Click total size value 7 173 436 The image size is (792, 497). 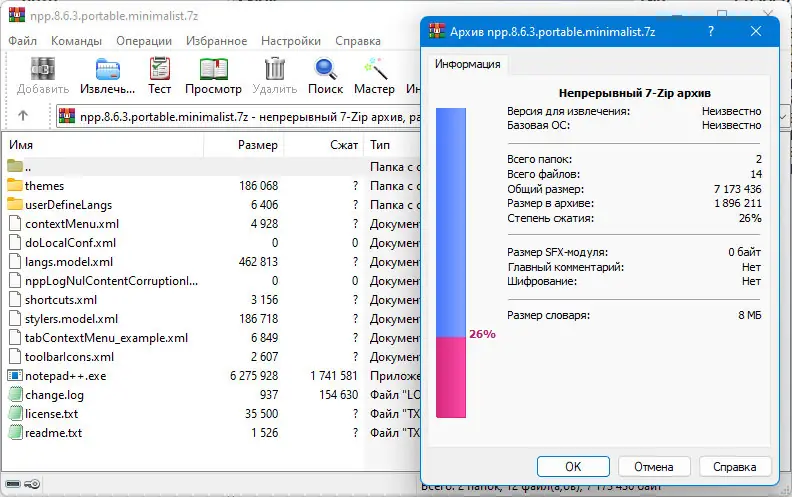coord(737,189)
